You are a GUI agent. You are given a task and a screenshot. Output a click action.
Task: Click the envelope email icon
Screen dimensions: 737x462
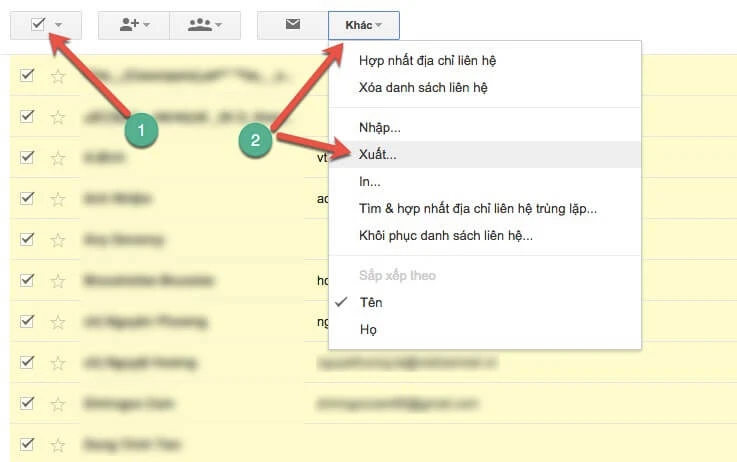(x=292, y=24)
